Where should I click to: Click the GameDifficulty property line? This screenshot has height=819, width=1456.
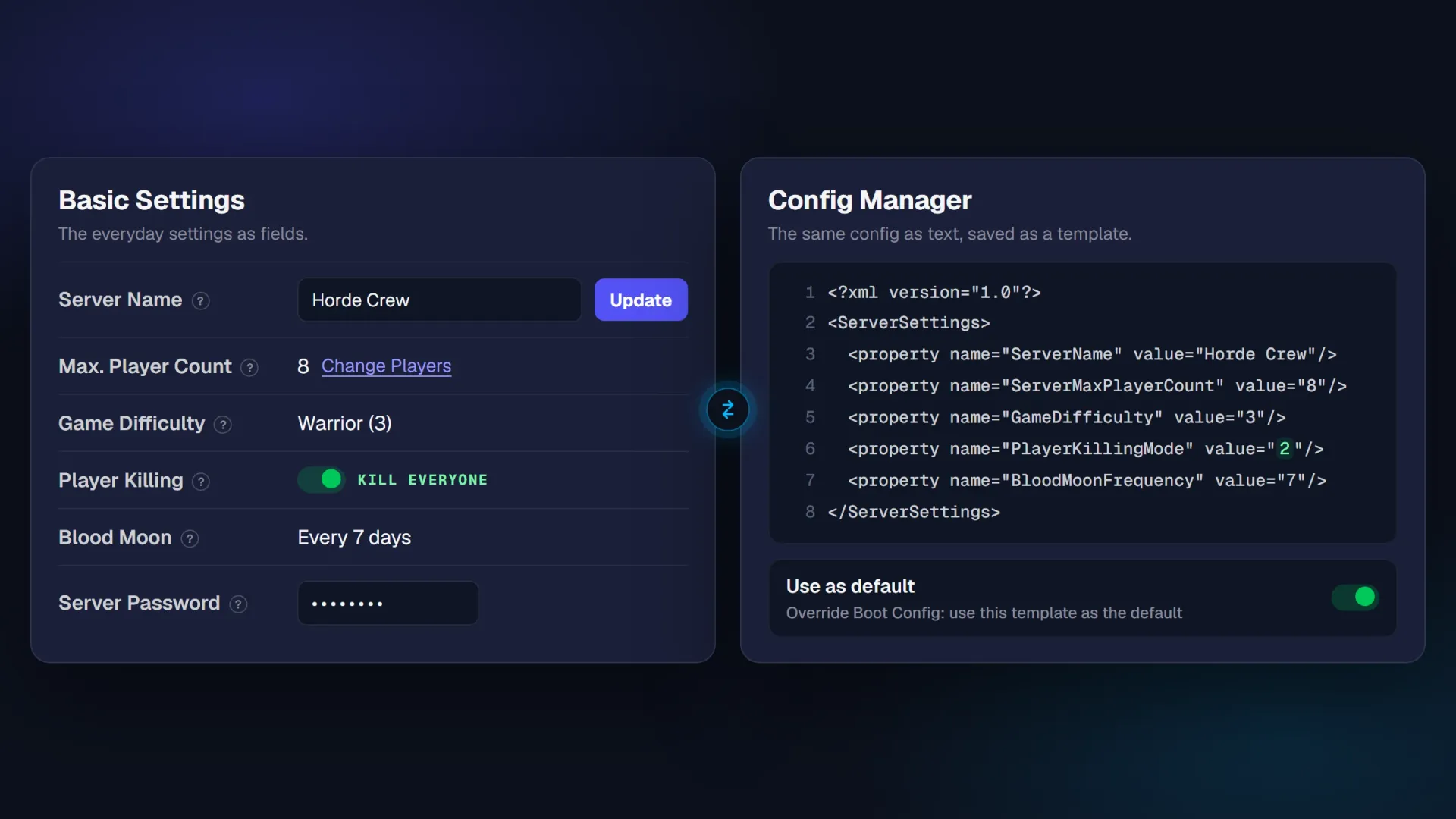click(x=1067, y=418)
